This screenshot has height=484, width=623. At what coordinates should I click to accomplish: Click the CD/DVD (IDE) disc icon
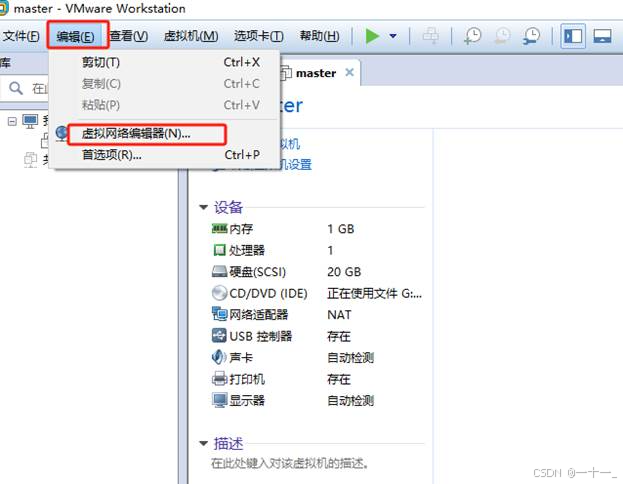pos(219,293)
